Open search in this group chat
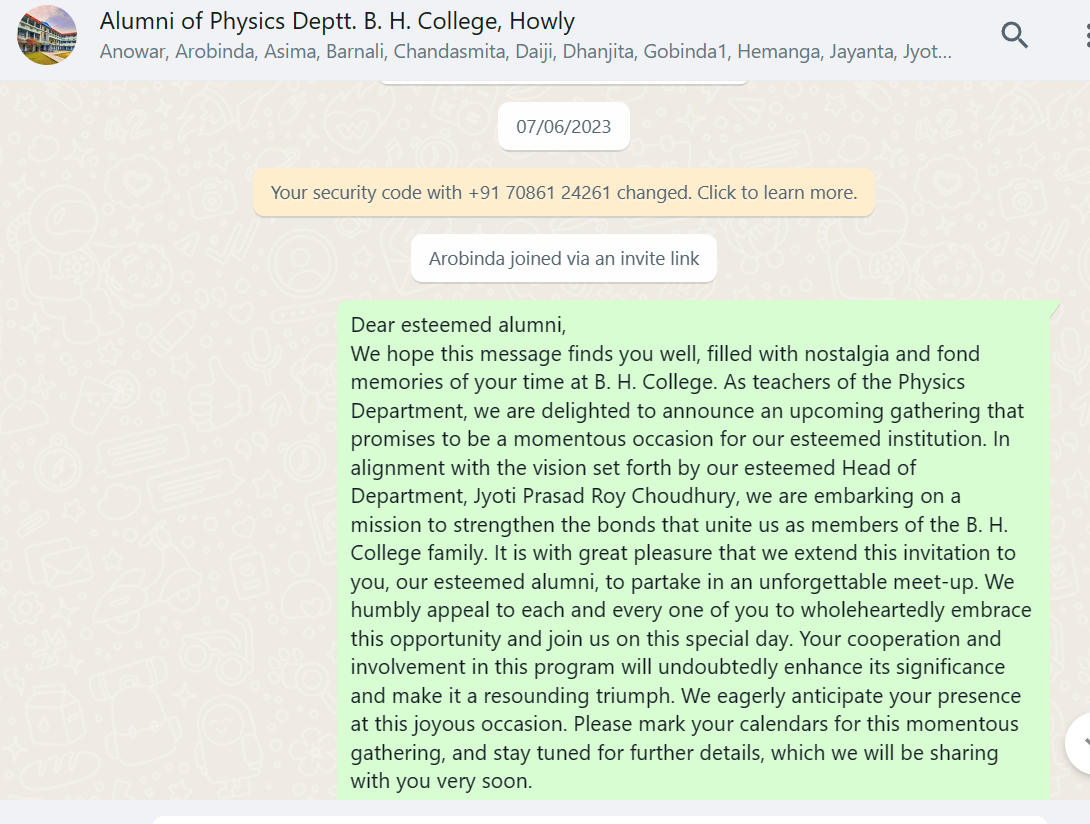The width and height of the screenshot is (1090, 824). click(x=1014, y=36)
